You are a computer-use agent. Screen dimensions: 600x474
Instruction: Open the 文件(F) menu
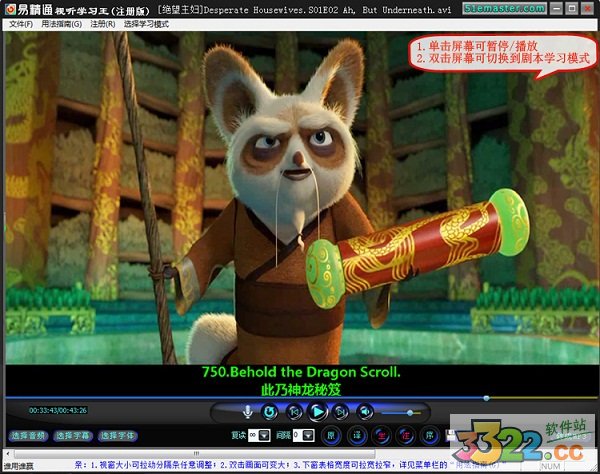pyautogui.click(x=21, y=24)
